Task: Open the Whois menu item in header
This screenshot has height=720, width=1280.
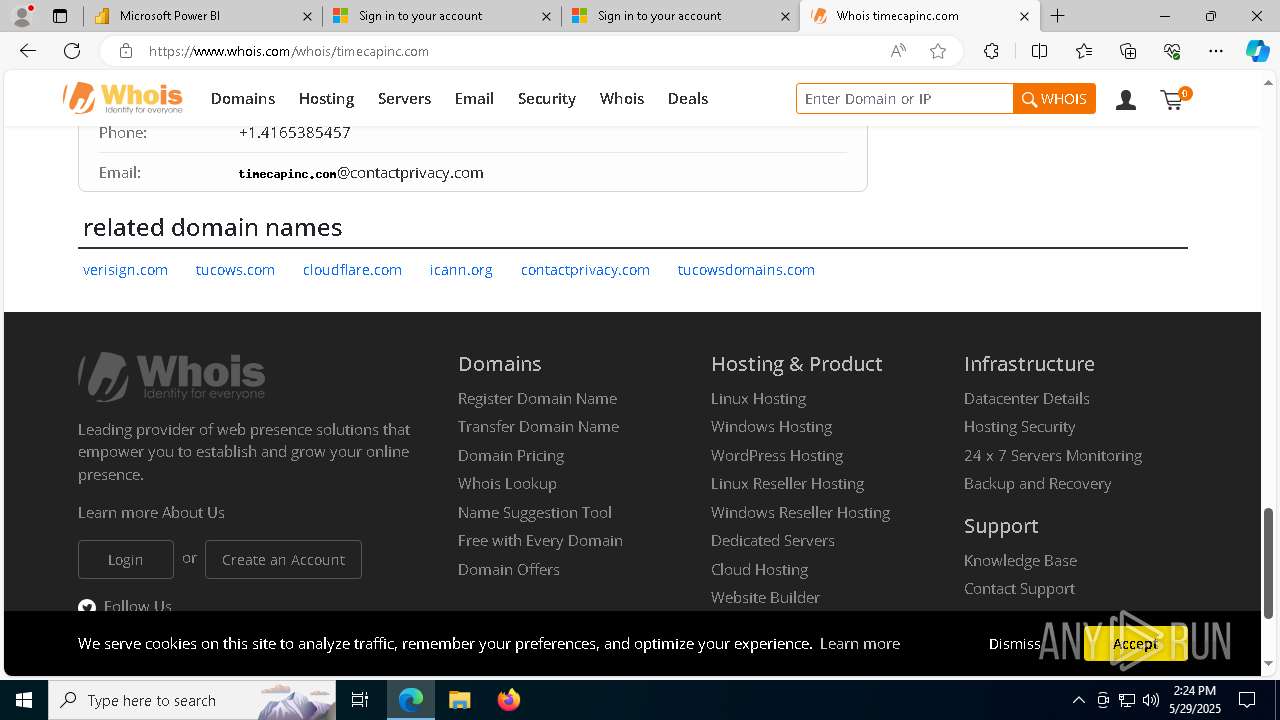Action: coord(622,98)
